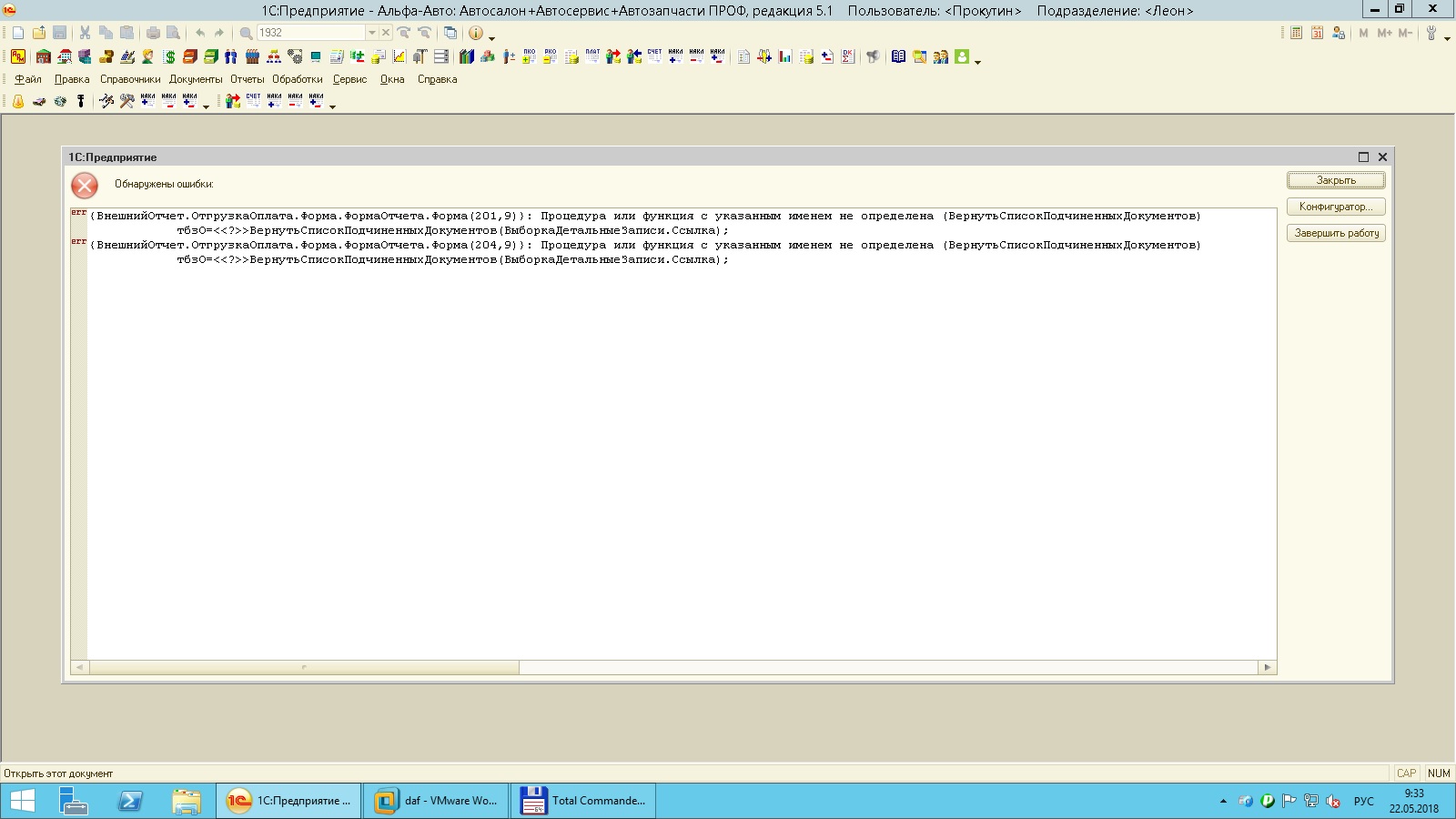The height and width of the screenshot is (819, 1456).
Task: Click the gears settings icon
Action: coord(295,56)
